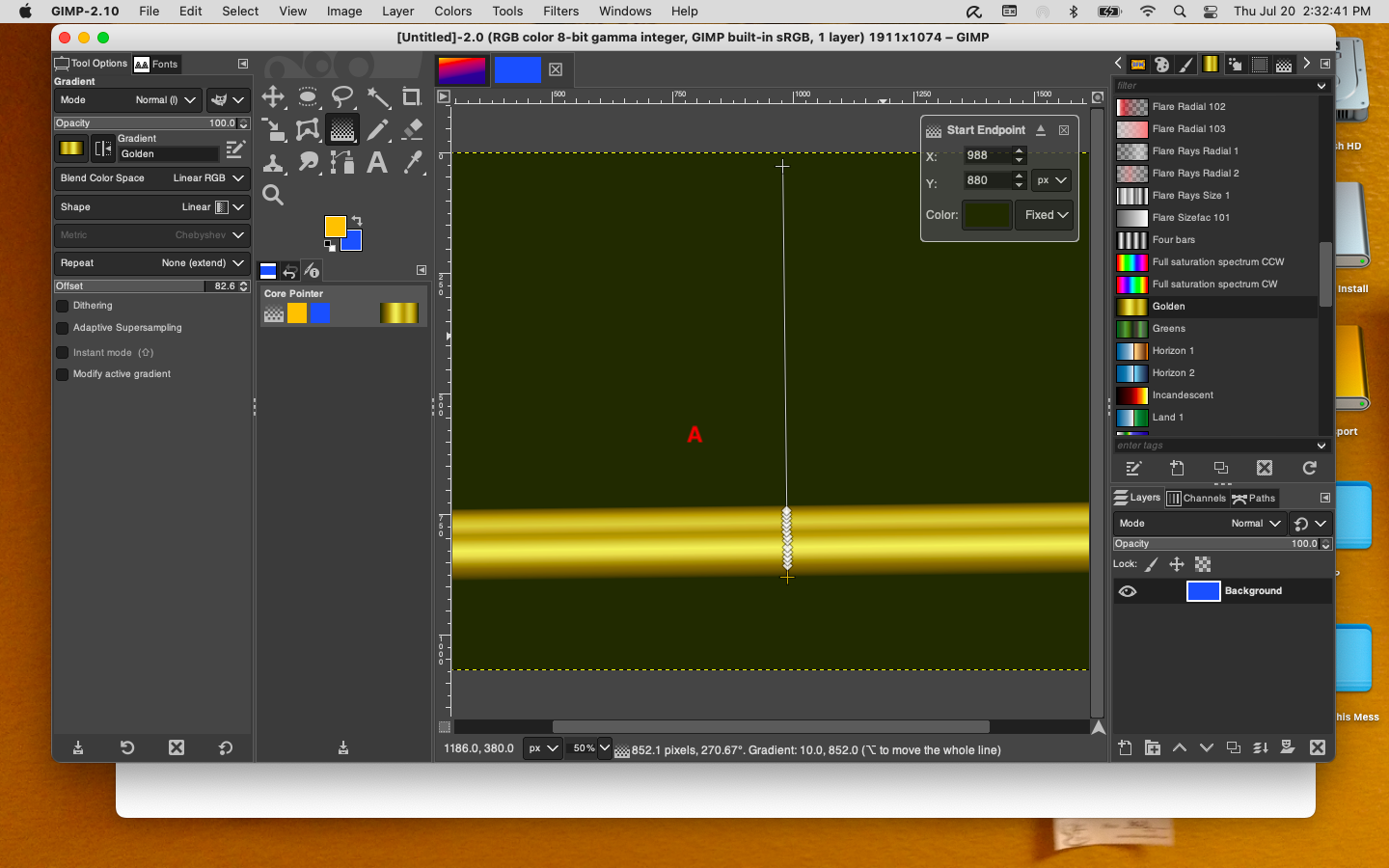Choose the Eraser tool

[412, 129]
